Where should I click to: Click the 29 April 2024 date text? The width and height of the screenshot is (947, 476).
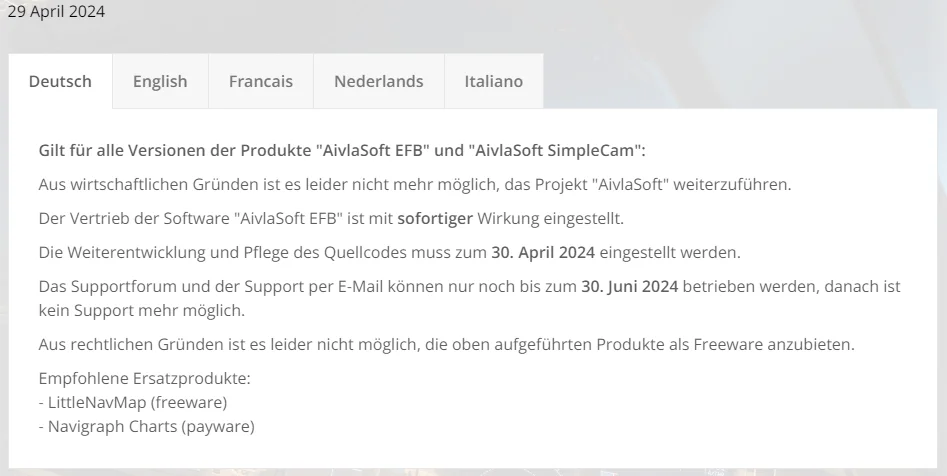(56, 11)
